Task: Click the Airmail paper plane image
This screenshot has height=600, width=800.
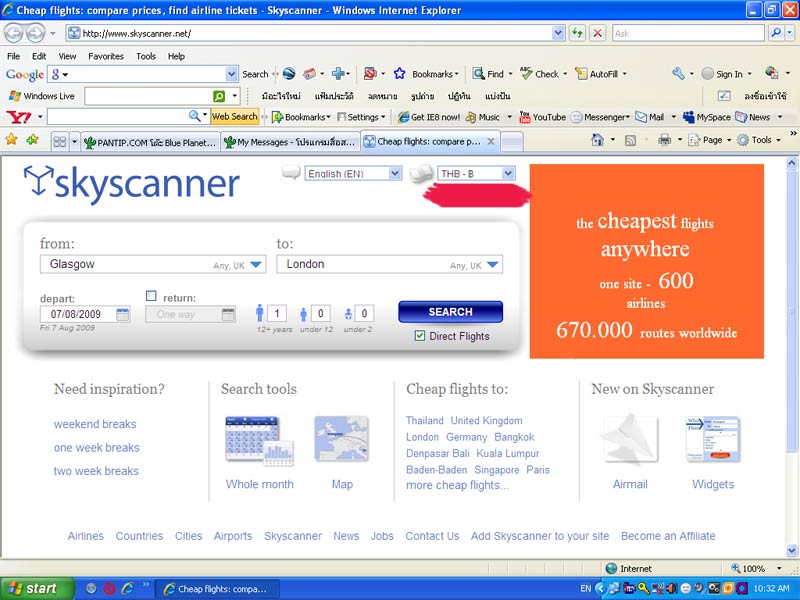Action: (630, 439)
